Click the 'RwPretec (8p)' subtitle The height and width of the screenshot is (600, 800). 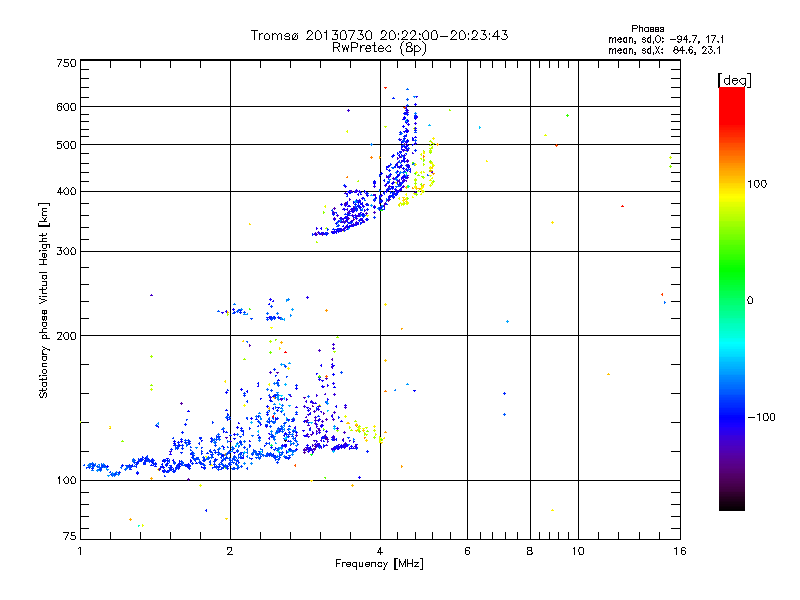click(379, 48)
